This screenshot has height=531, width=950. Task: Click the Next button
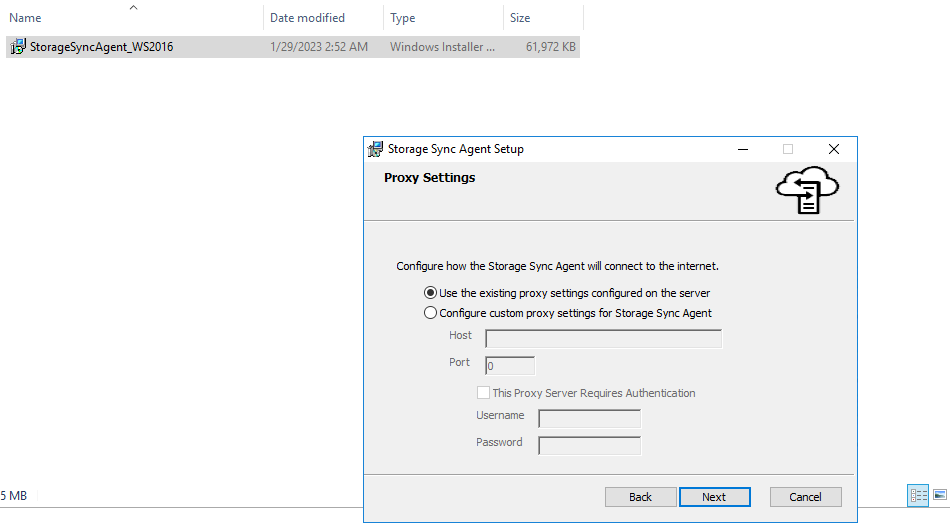coord(714,497)
